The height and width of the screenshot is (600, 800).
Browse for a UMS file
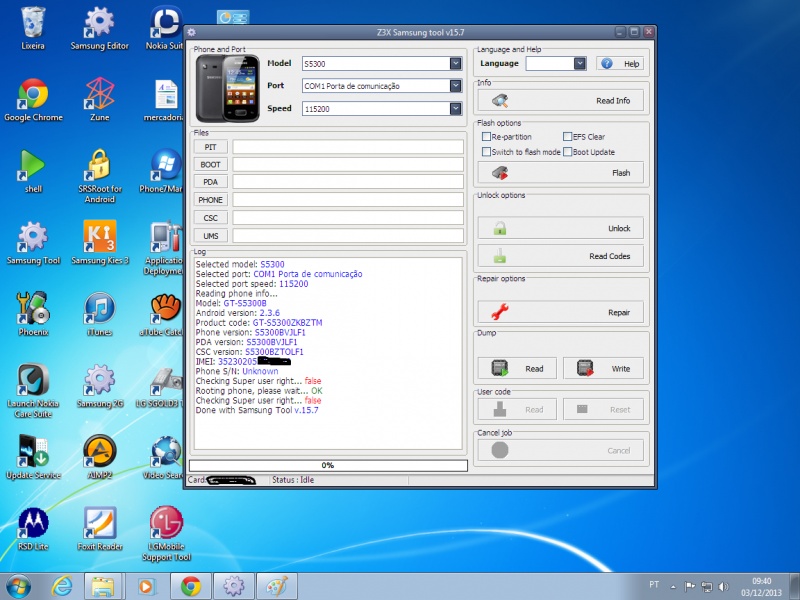tap(211, 236)
